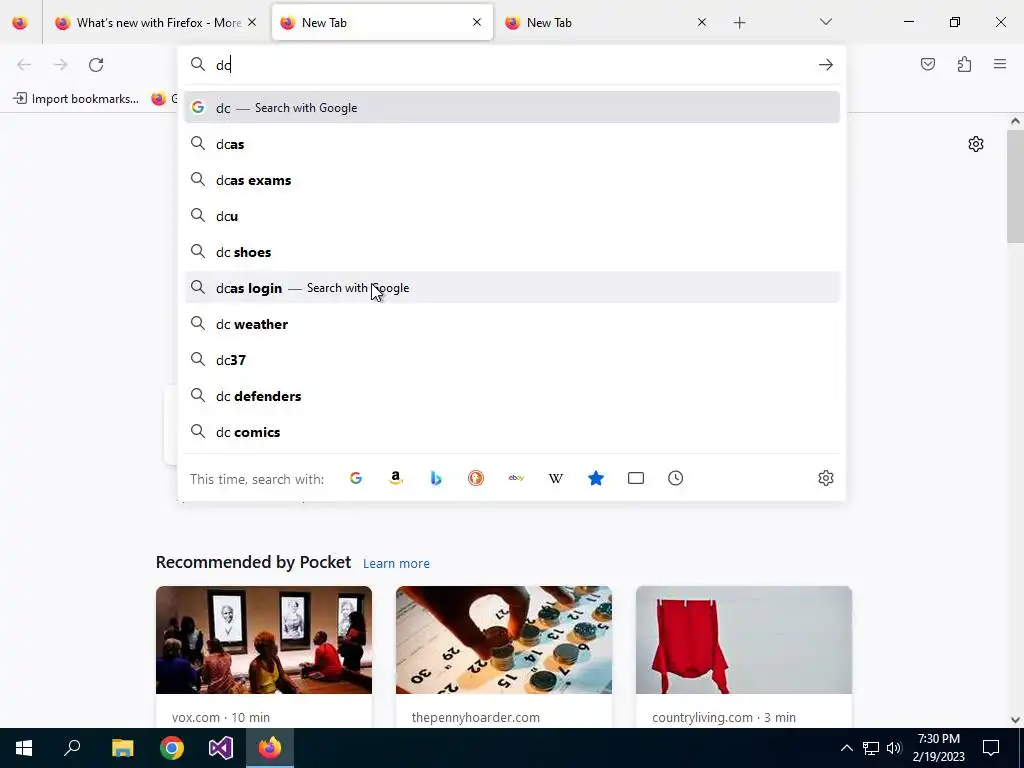
Task: Close the active New Tab
Action: pyautogui.click(x=477, y=23)
